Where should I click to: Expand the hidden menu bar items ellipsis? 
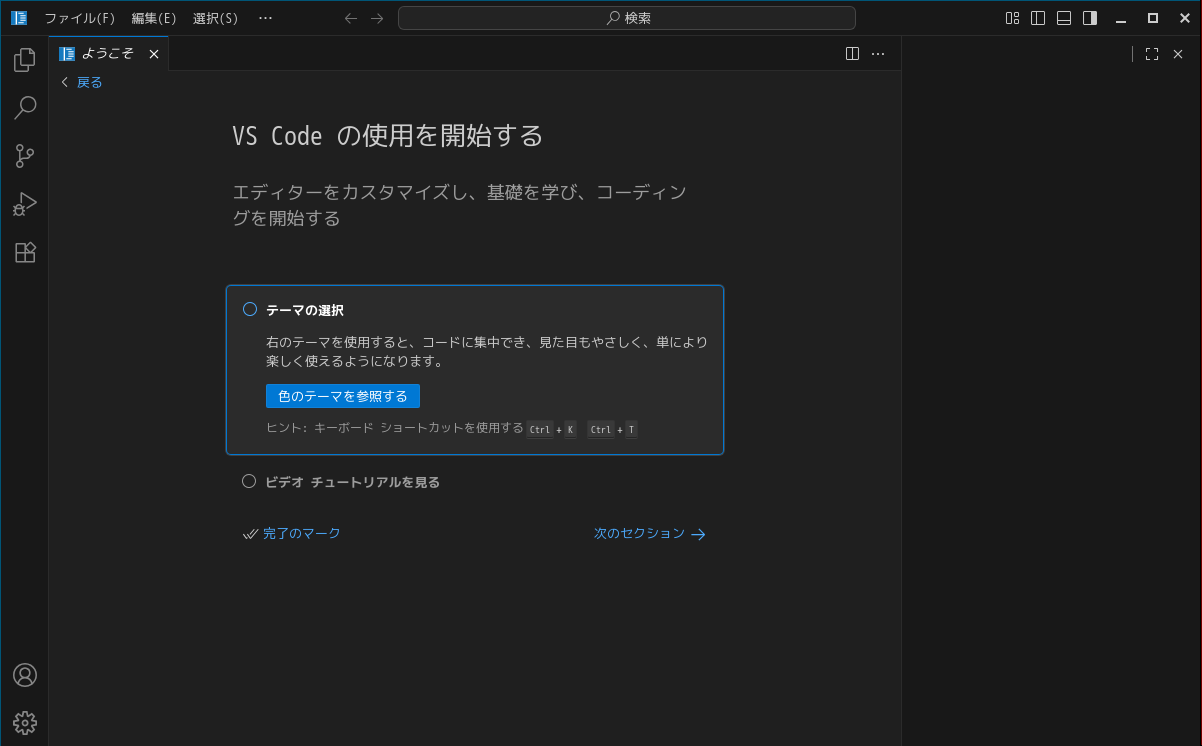265,18
